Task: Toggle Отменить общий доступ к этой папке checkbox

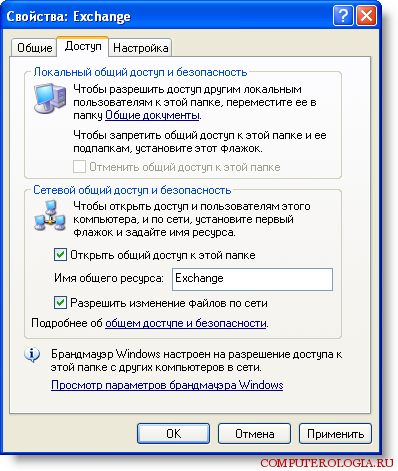Action: (x=79, y=167)
